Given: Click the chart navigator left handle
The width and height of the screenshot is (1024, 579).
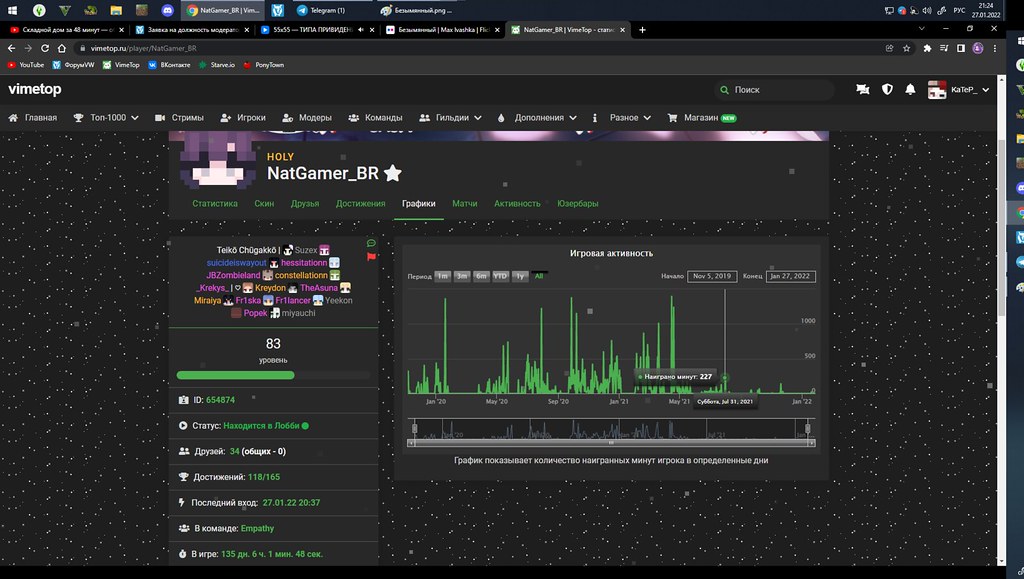Looking at the screenshot, I should 412,429.
